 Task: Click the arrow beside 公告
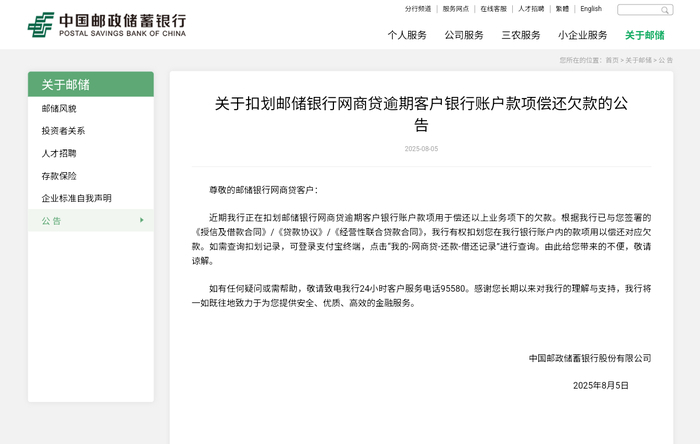(x=142, y=220)
